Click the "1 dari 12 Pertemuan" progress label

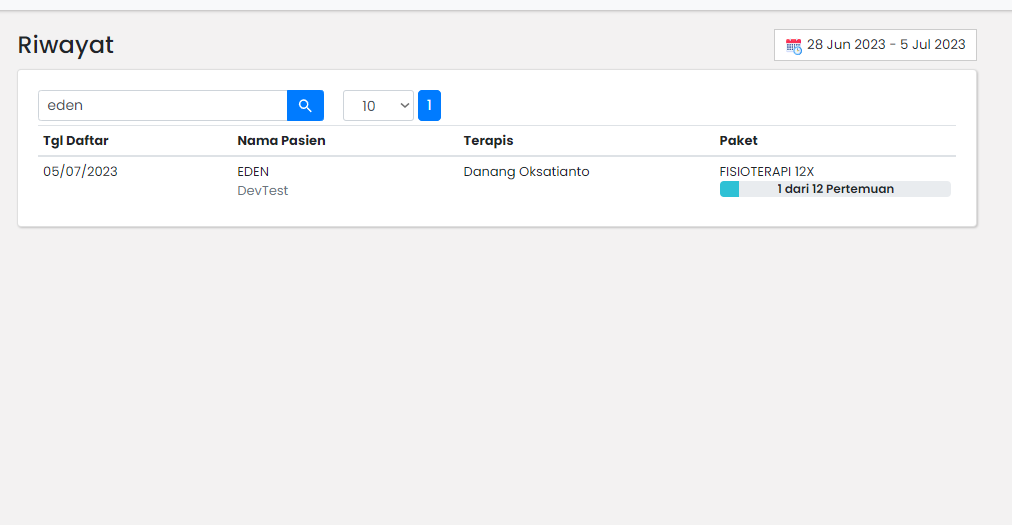(835, 189)
